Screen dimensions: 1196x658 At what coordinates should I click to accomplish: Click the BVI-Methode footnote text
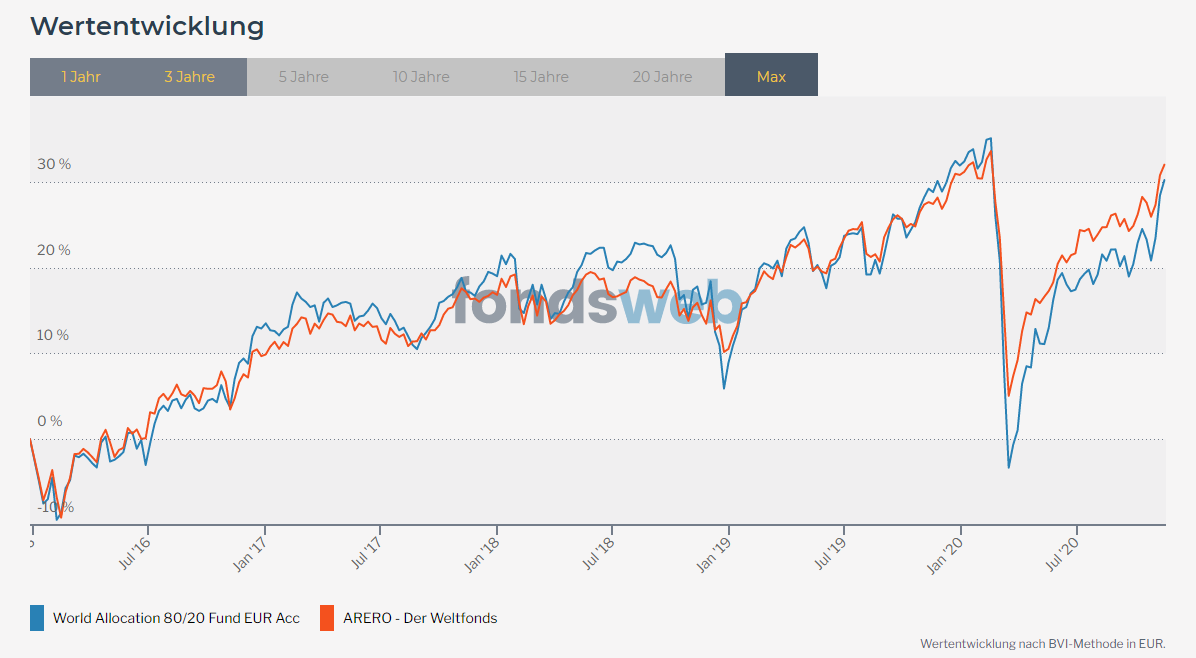[1042, 643]
